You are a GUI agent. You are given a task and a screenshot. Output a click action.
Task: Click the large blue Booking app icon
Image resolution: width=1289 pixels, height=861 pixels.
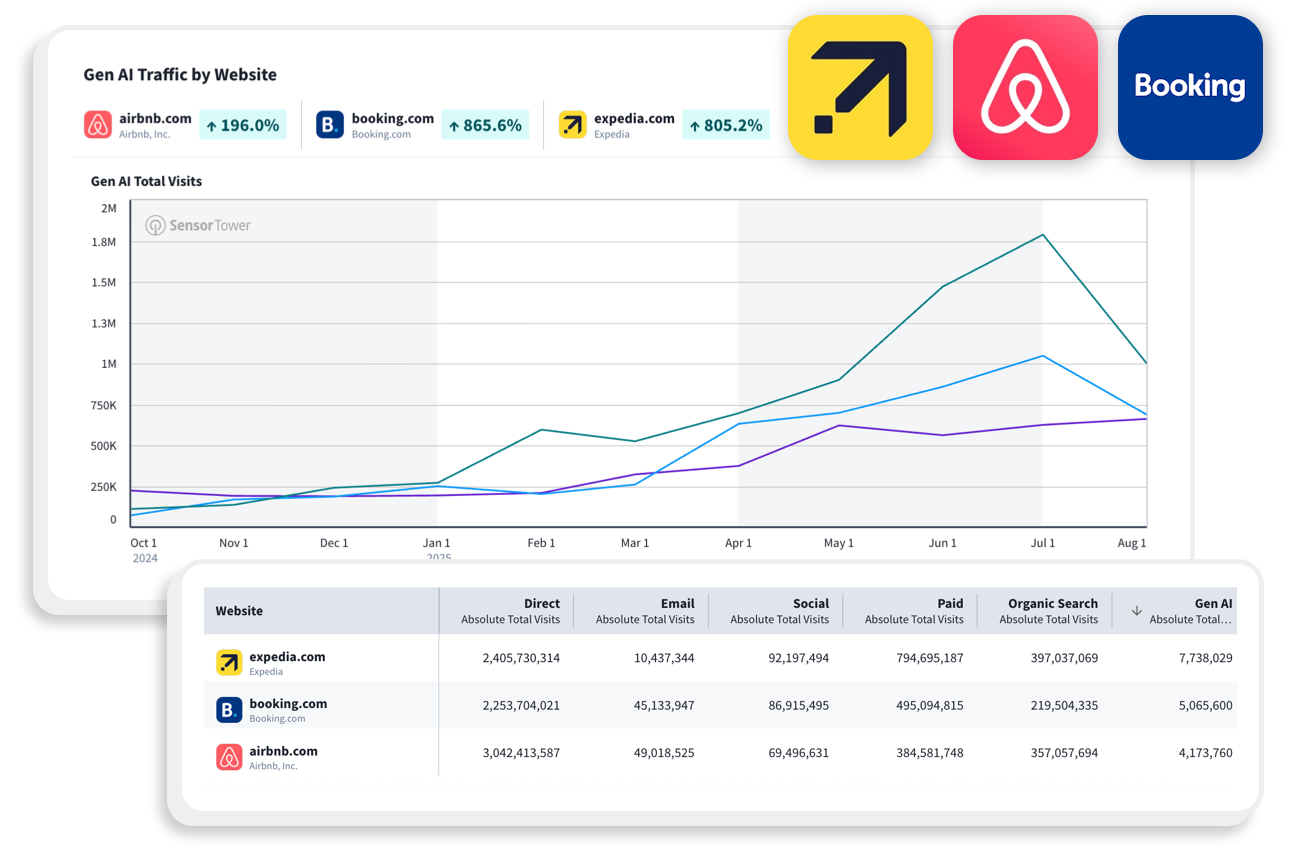pyautogui.click(x=1190, y=87)
